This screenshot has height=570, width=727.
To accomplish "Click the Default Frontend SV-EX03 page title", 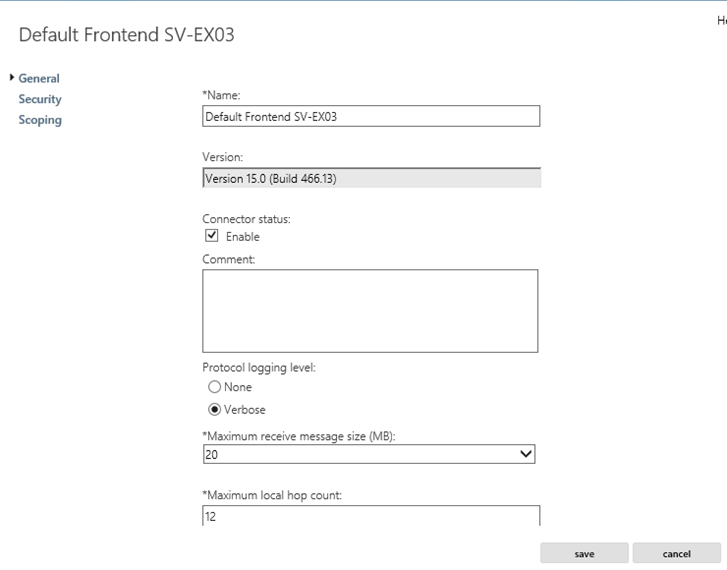I will 127,35.
